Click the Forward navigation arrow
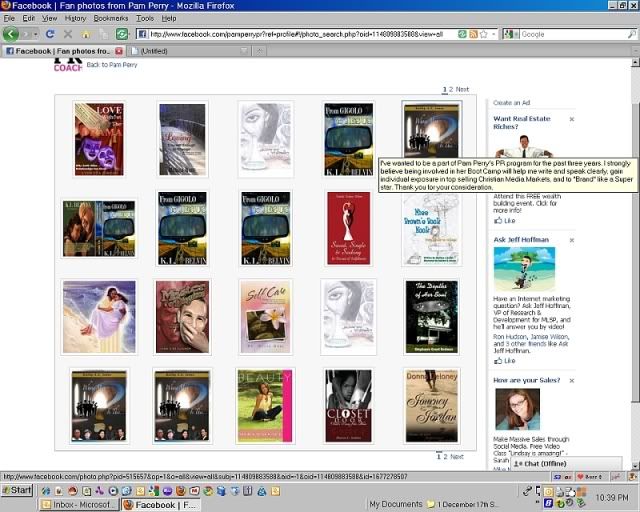640x512 pixels. click(27, 34)
